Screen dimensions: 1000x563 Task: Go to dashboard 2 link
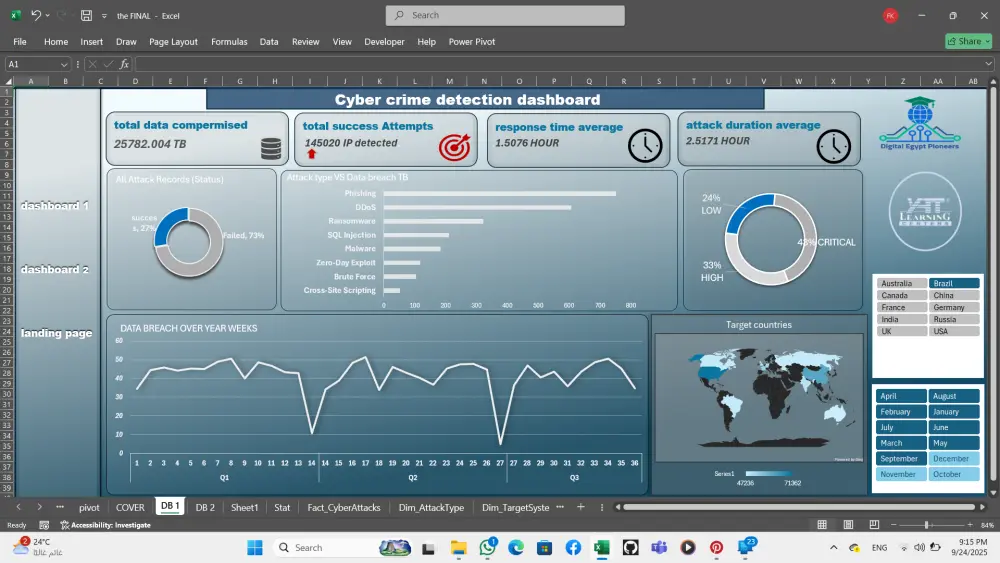[55, 269]
